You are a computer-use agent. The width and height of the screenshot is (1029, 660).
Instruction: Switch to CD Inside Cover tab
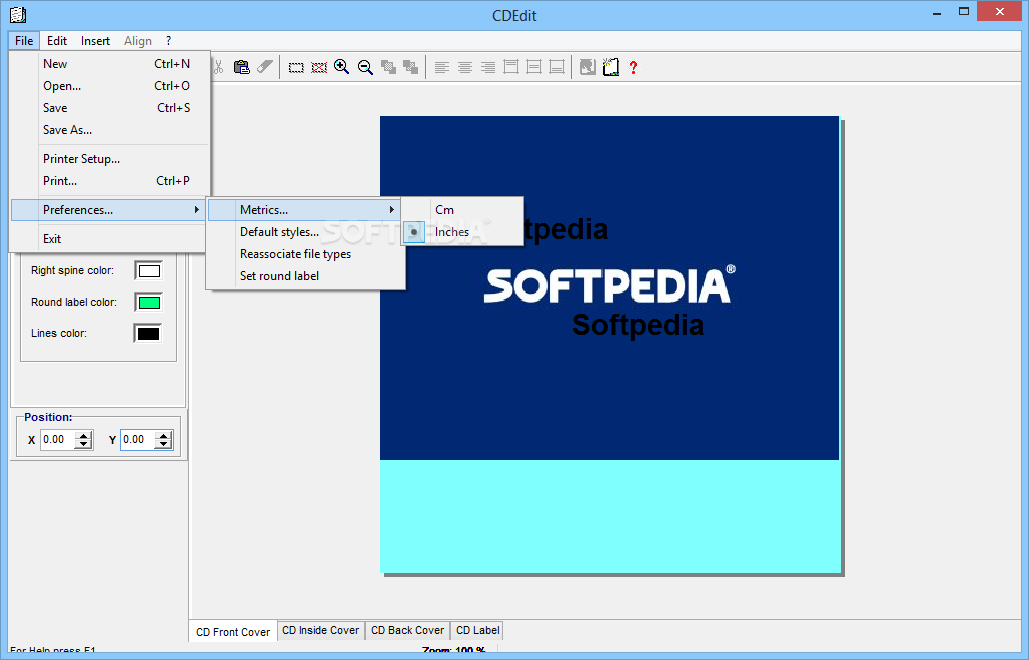[320, 630]
